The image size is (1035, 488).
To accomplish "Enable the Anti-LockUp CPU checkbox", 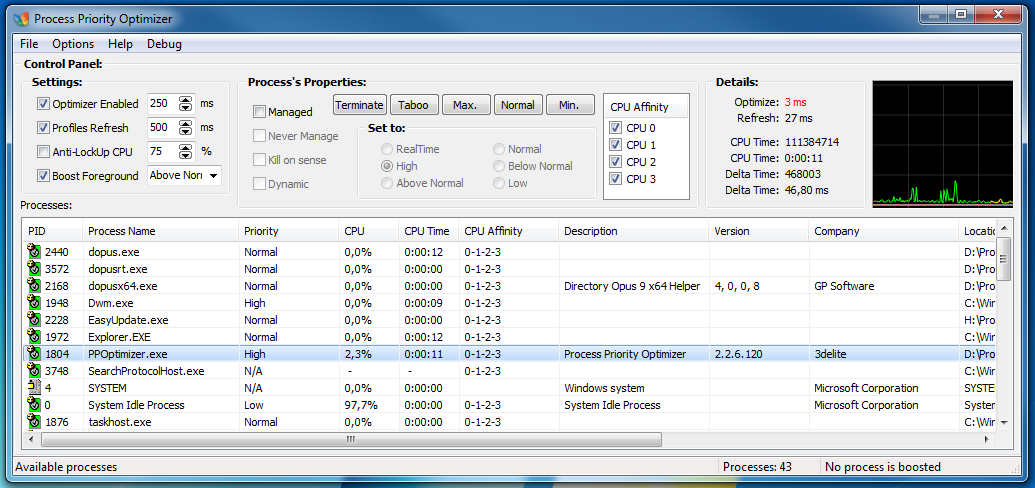I will click(43, 152).
